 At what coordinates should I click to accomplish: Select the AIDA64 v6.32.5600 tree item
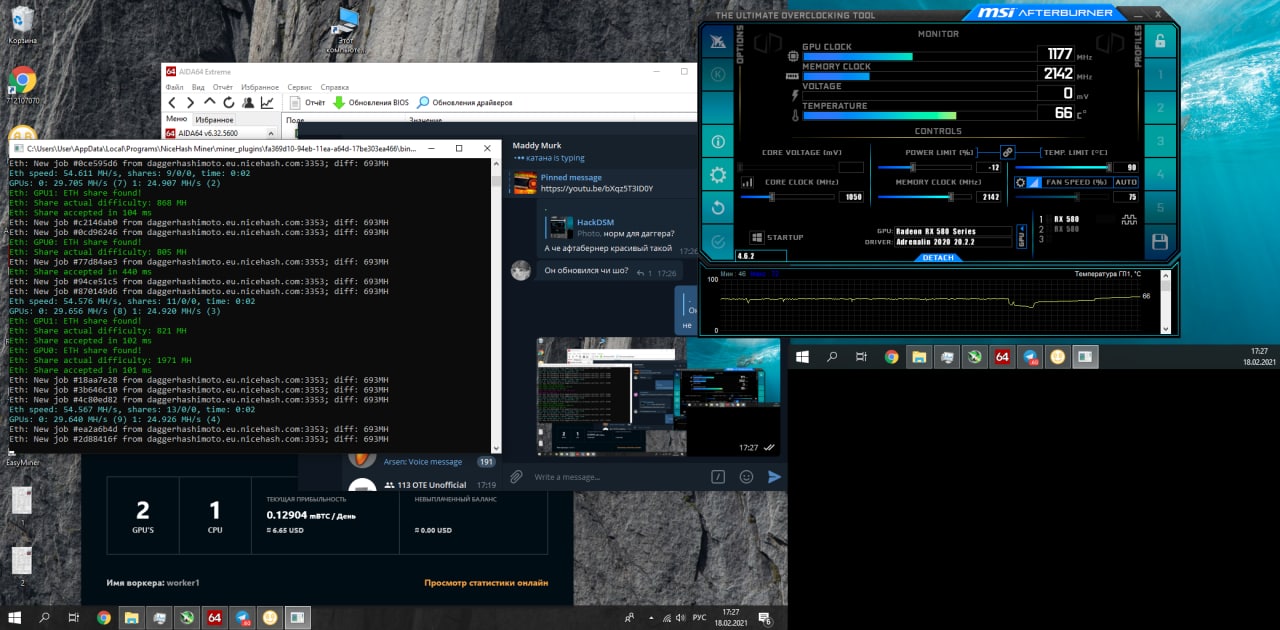tap(201, 133)
